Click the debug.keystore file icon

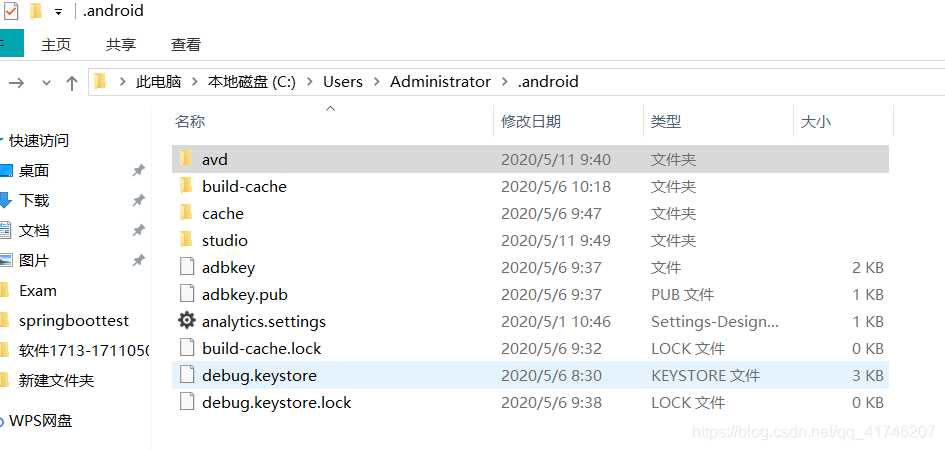click(186, 375)
